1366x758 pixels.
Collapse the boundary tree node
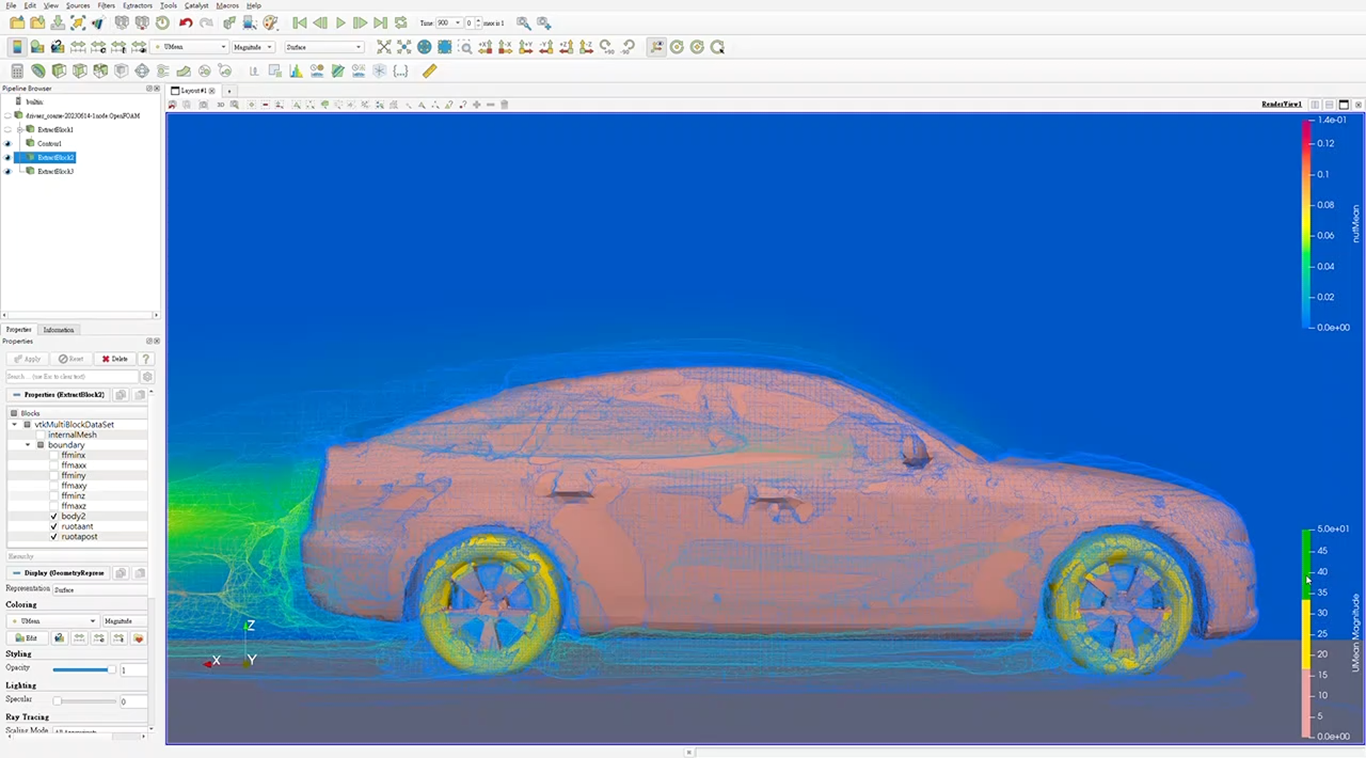(28, 445)
